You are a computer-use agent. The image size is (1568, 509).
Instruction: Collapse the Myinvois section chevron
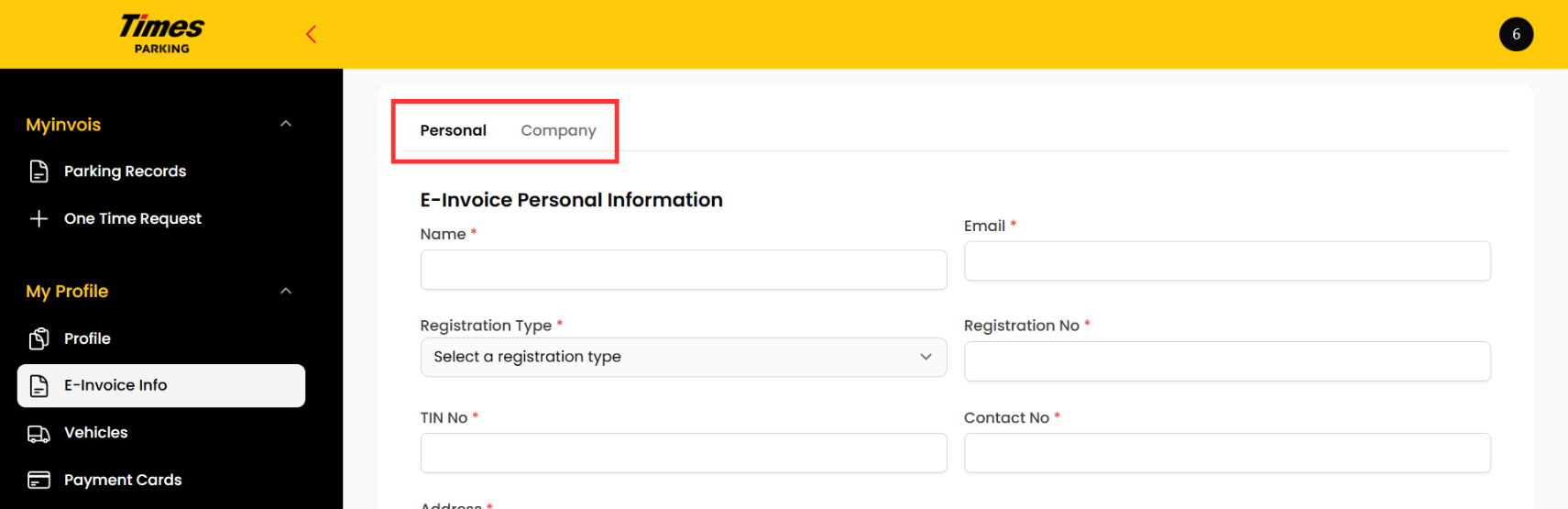[x=286, y=124]
